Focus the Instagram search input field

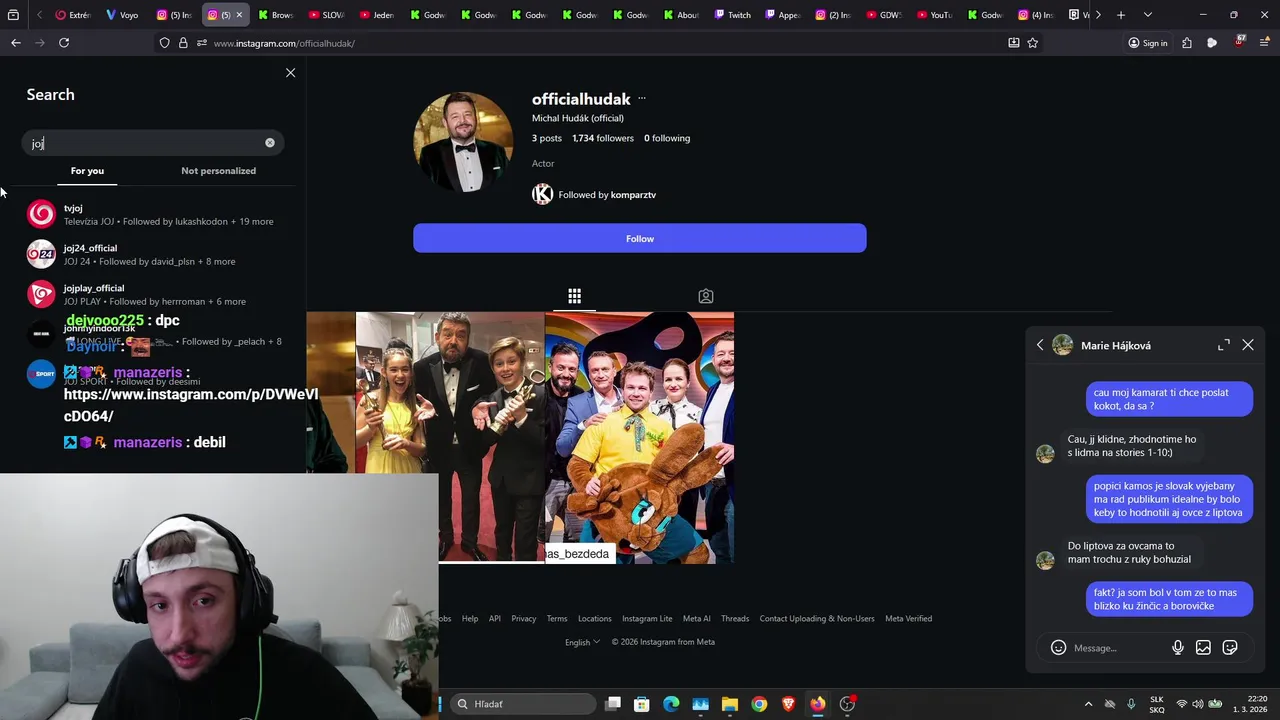click(152, 143)
